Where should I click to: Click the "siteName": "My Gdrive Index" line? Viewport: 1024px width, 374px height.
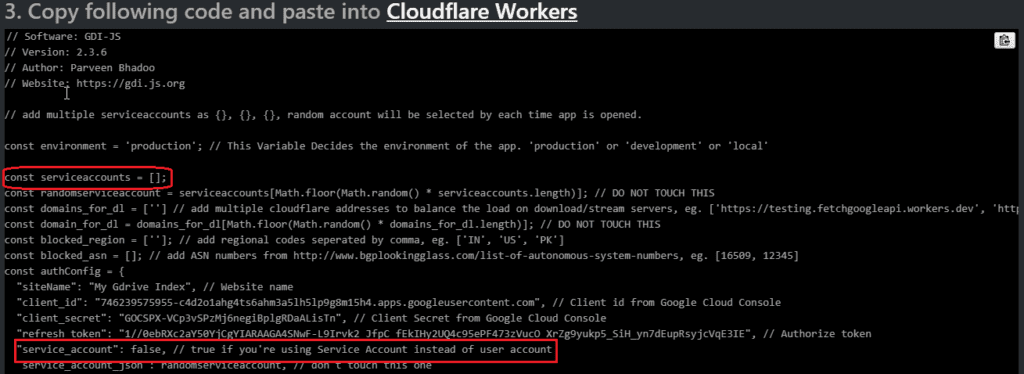pos(155,287)
